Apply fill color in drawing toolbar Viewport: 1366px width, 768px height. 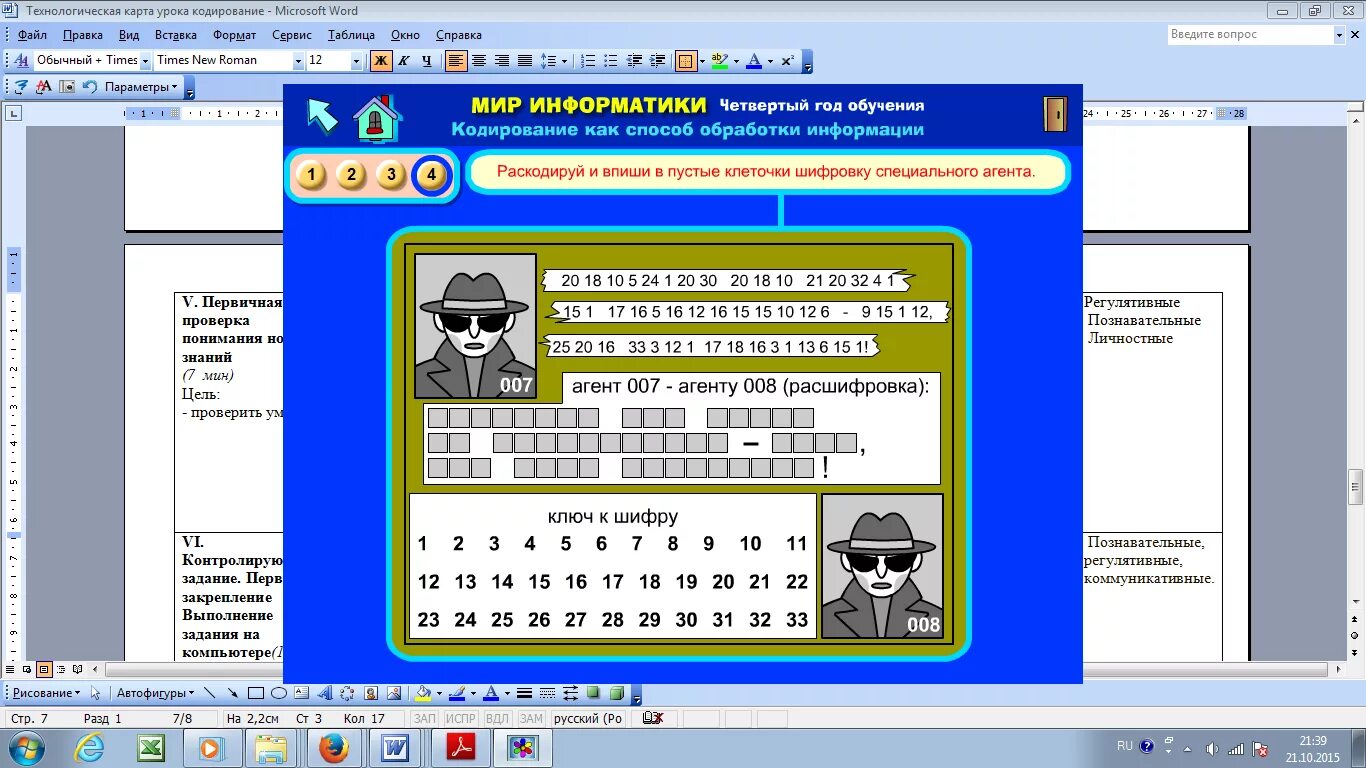coord(422,693)
